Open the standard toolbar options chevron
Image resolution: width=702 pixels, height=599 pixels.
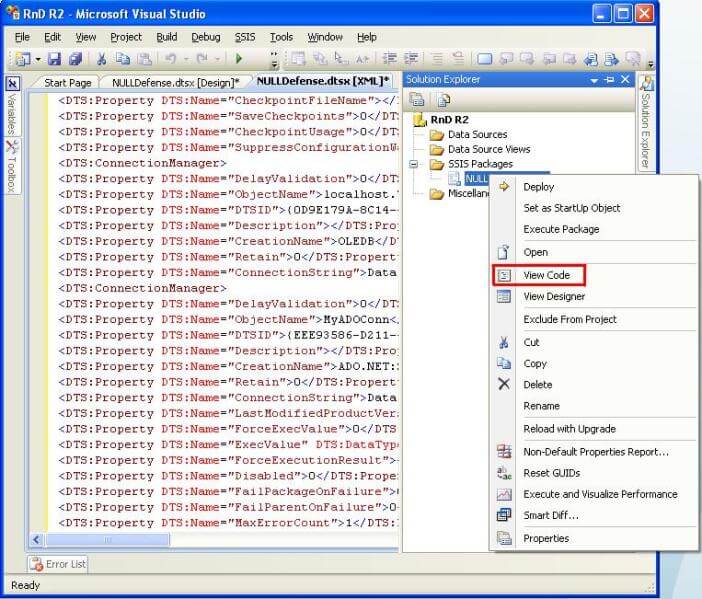[274, 60]
